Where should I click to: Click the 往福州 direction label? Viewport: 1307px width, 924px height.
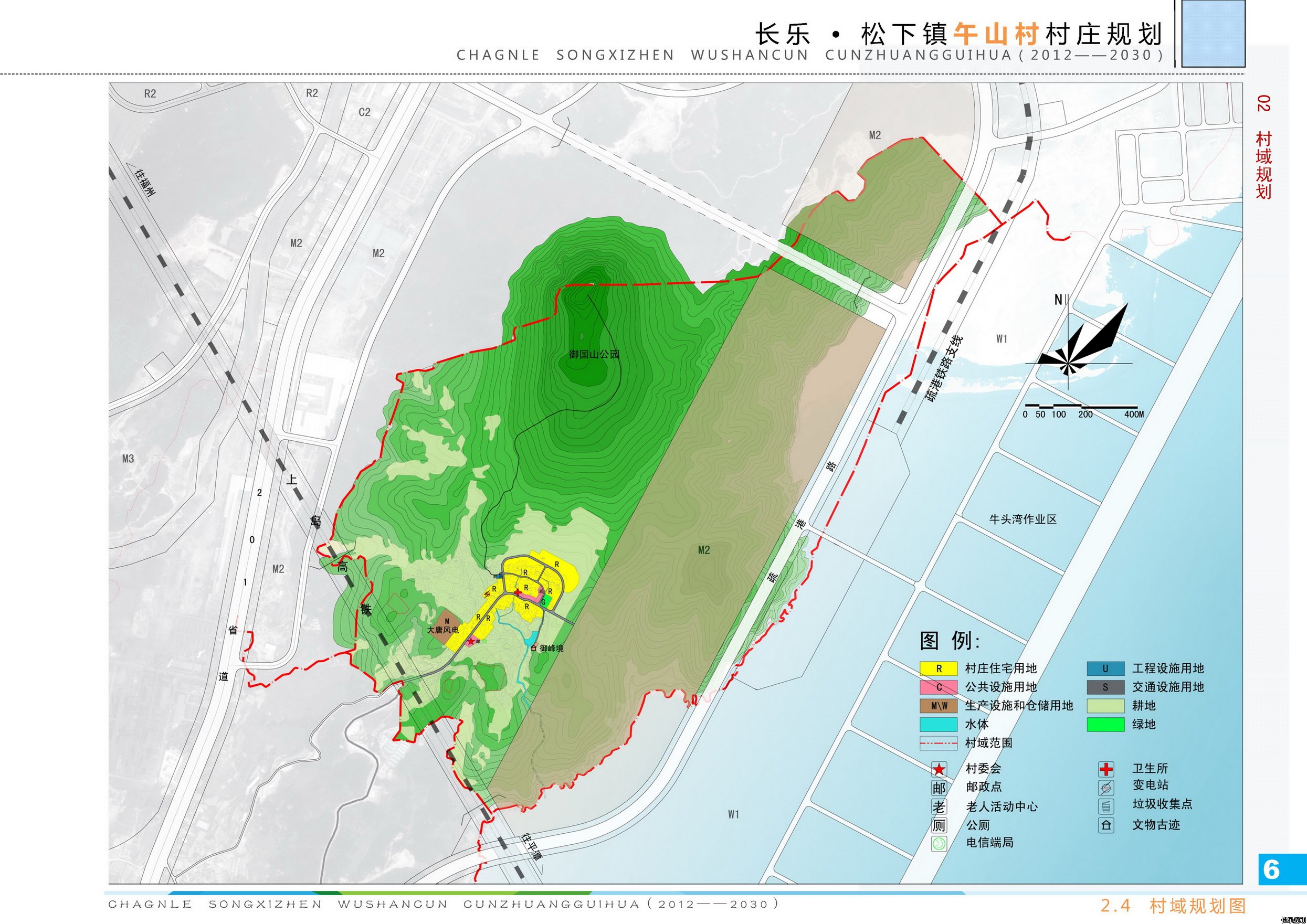point(145,183)
